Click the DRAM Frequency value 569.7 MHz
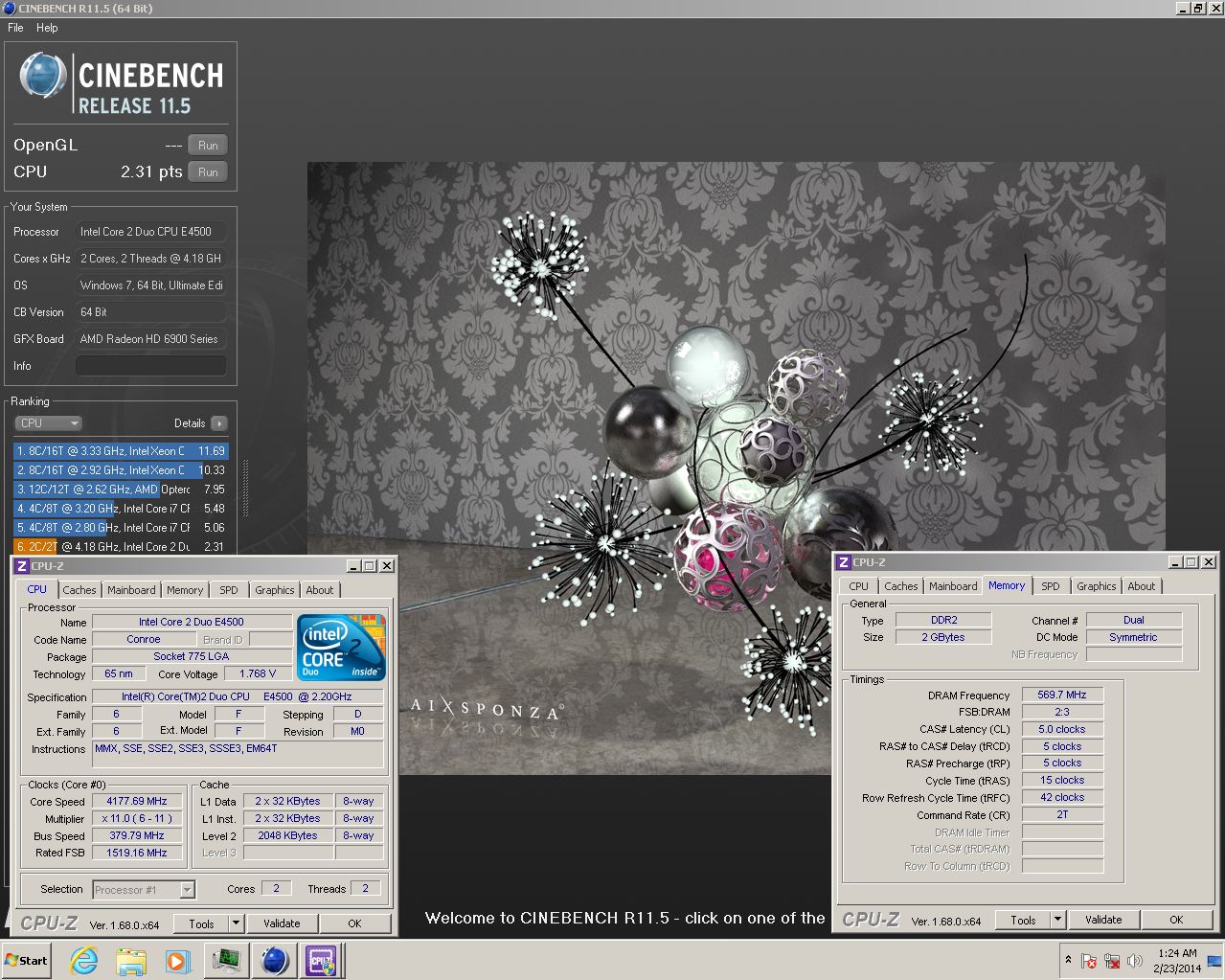The height and width of the screenshot is (980, 1225). pyautogui.click(x=1062, y=695)
